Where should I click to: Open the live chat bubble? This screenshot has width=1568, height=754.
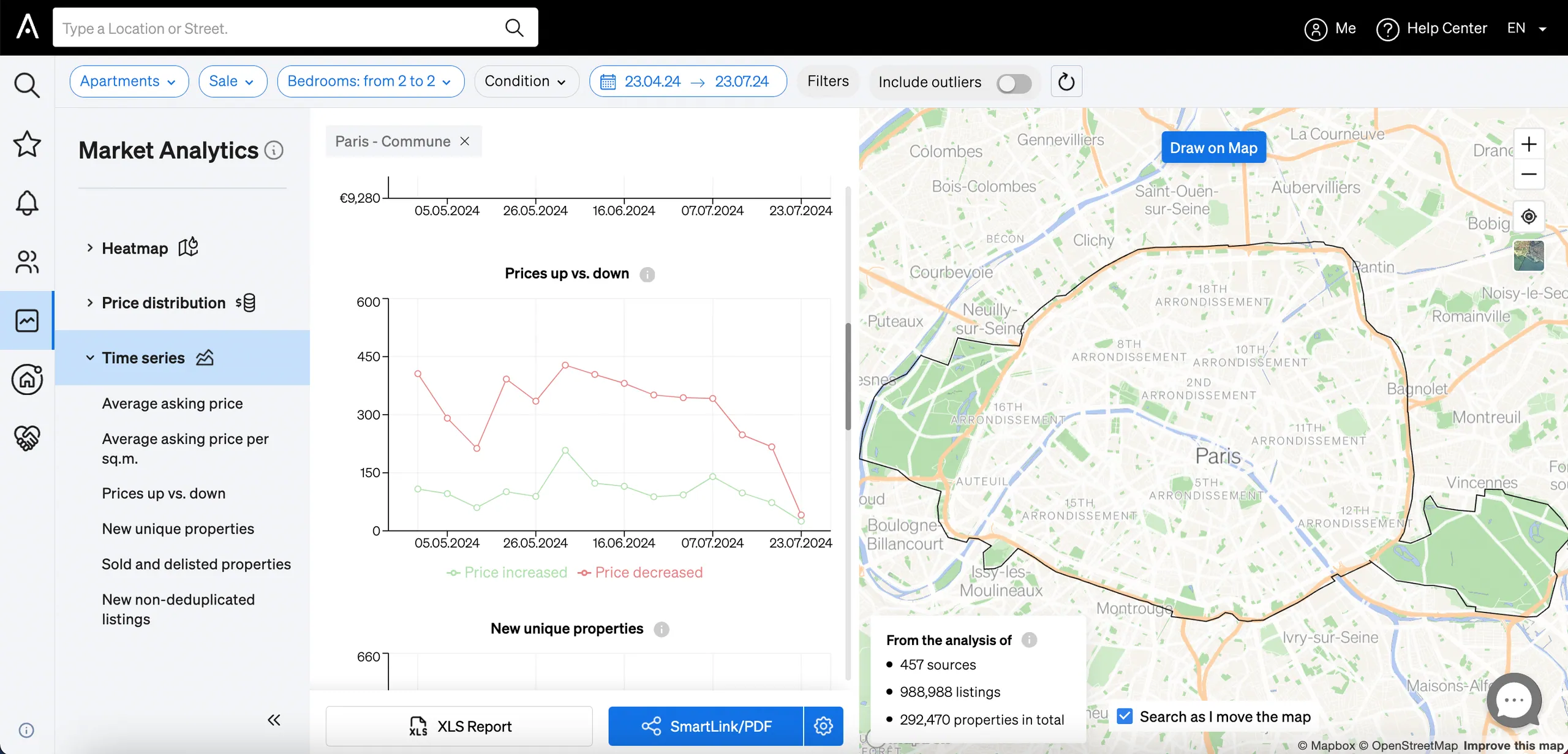pos(1514,700)
